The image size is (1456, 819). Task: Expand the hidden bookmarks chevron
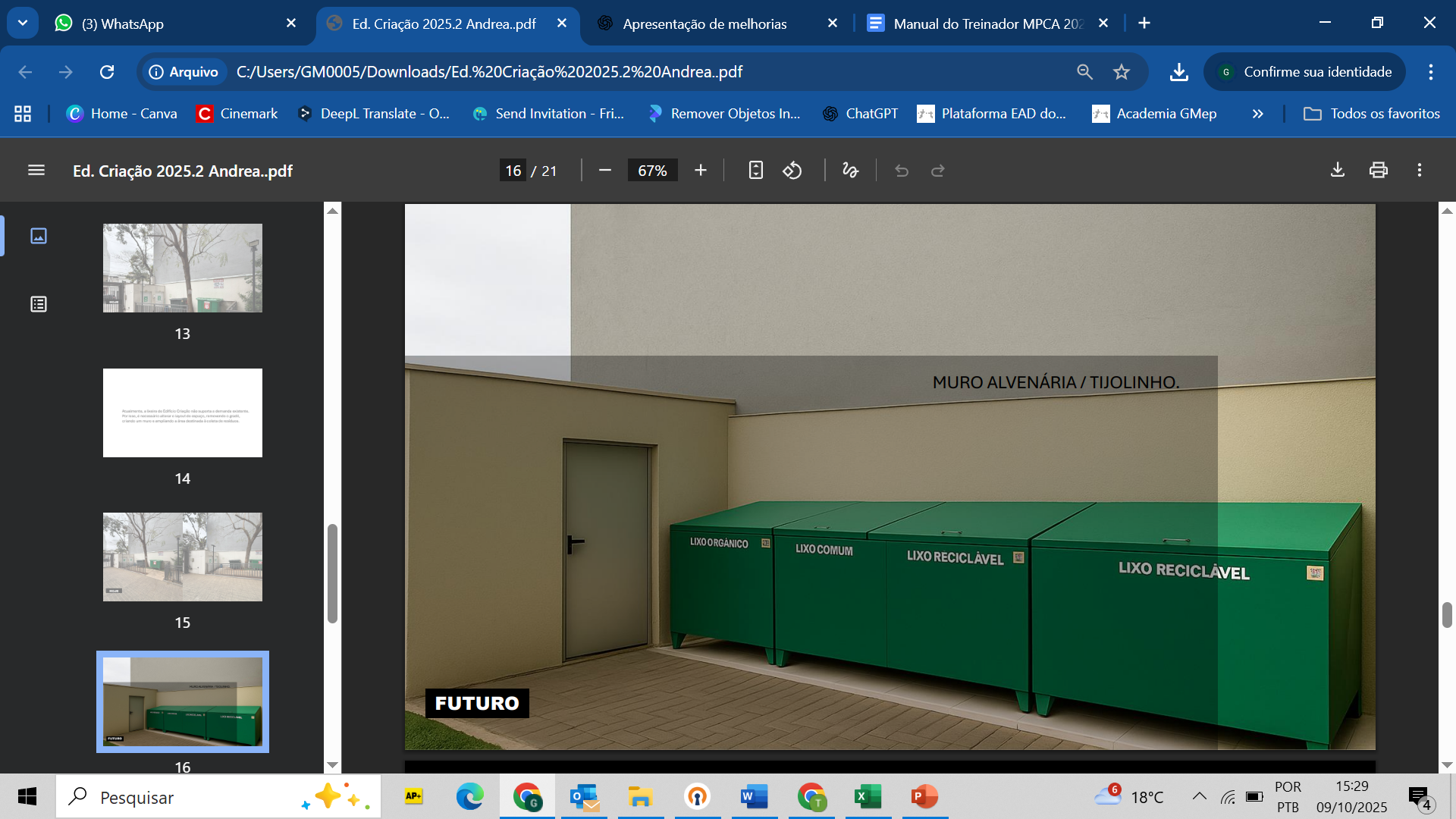point(1258,114)
